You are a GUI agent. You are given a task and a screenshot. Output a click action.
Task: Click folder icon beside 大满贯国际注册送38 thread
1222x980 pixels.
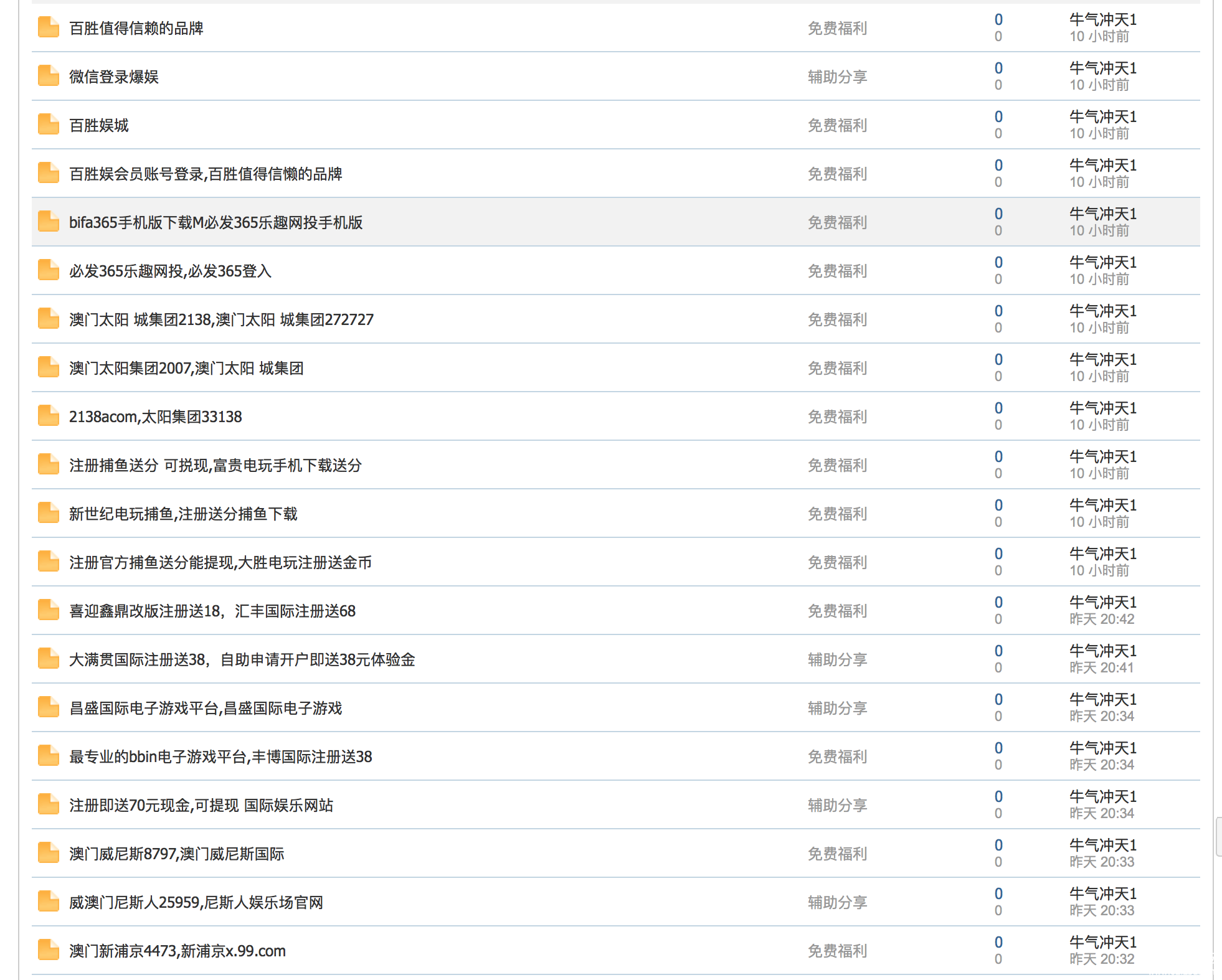click(x=49, y=659)
